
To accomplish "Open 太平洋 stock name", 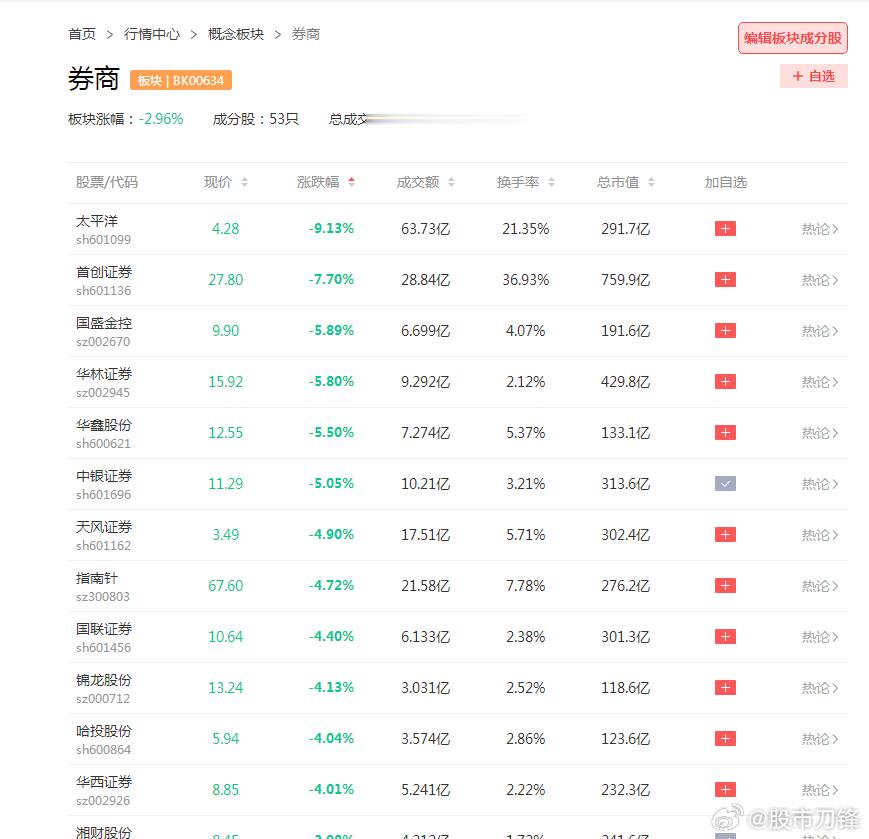I will click(x=97, y=221).
